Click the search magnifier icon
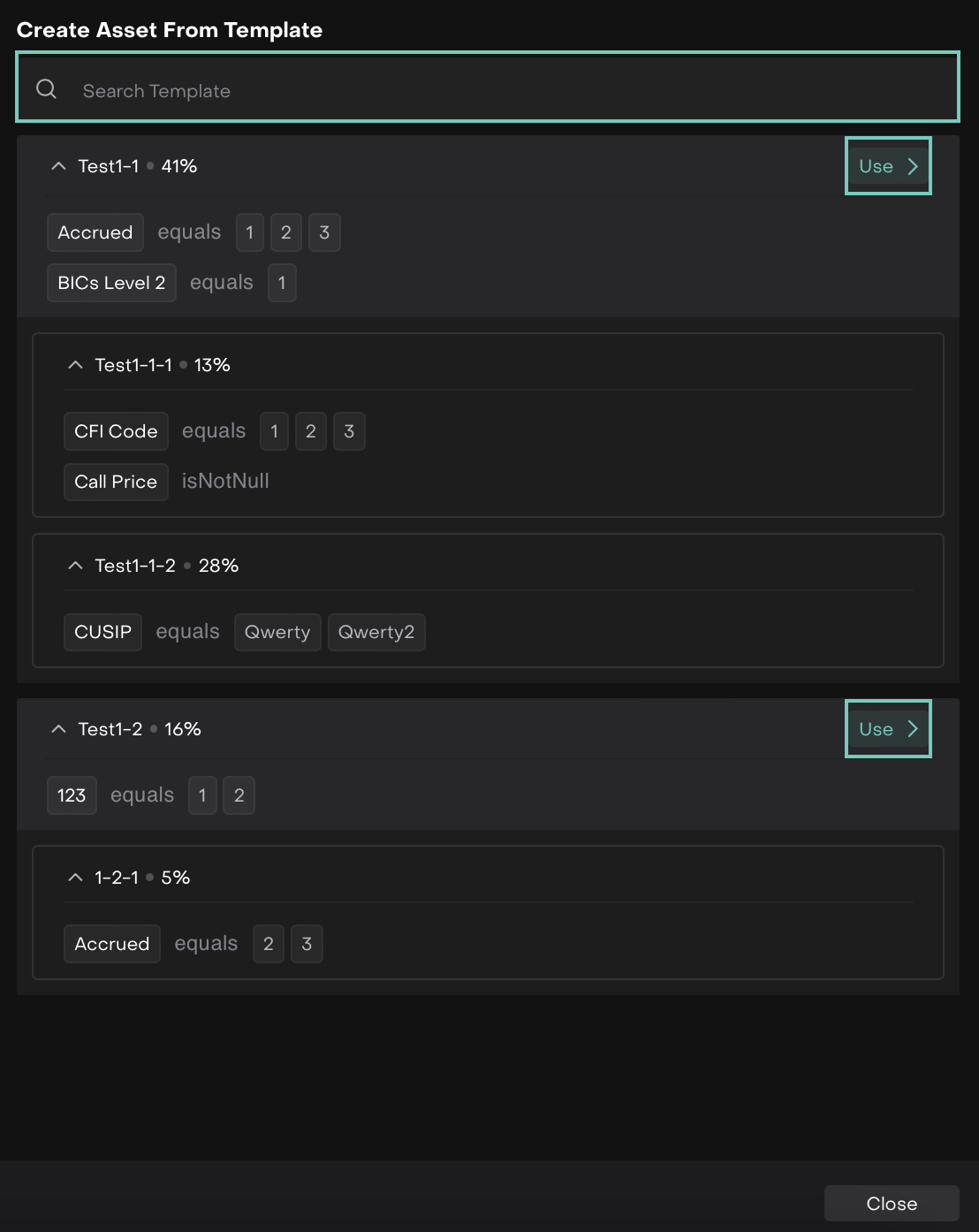Viewport: 979px width, 1232px height. (46, 89)
